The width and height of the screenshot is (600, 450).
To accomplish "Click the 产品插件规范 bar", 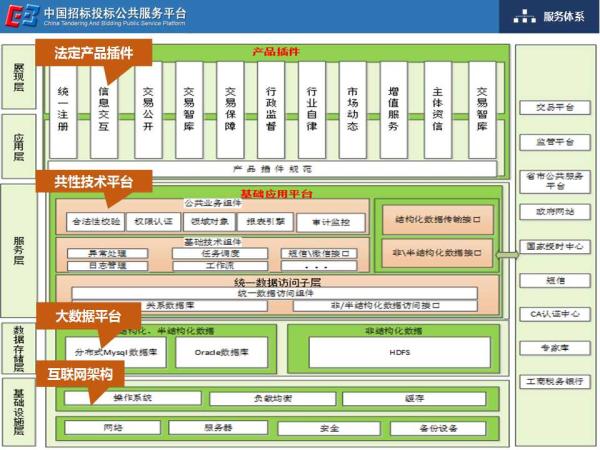I will pyautogui.click(x=271, y=168).
